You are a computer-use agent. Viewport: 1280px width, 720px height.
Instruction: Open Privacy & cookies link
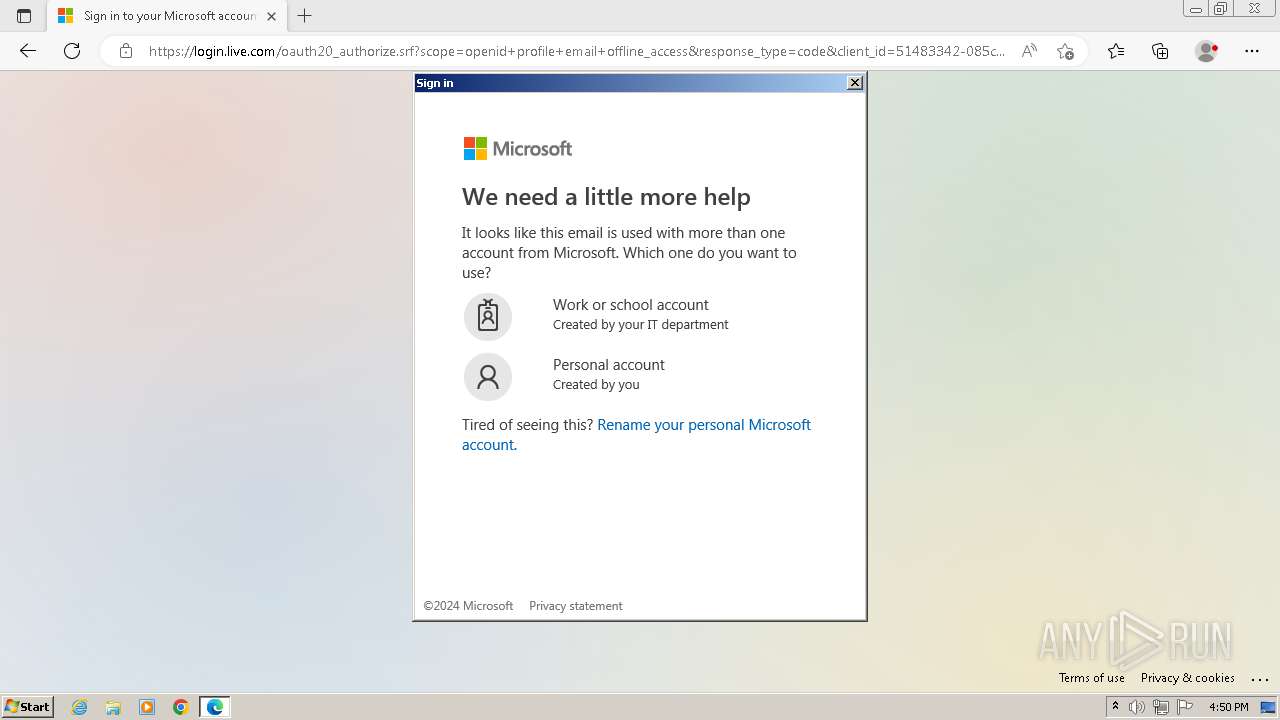(x=1188, y=678)
